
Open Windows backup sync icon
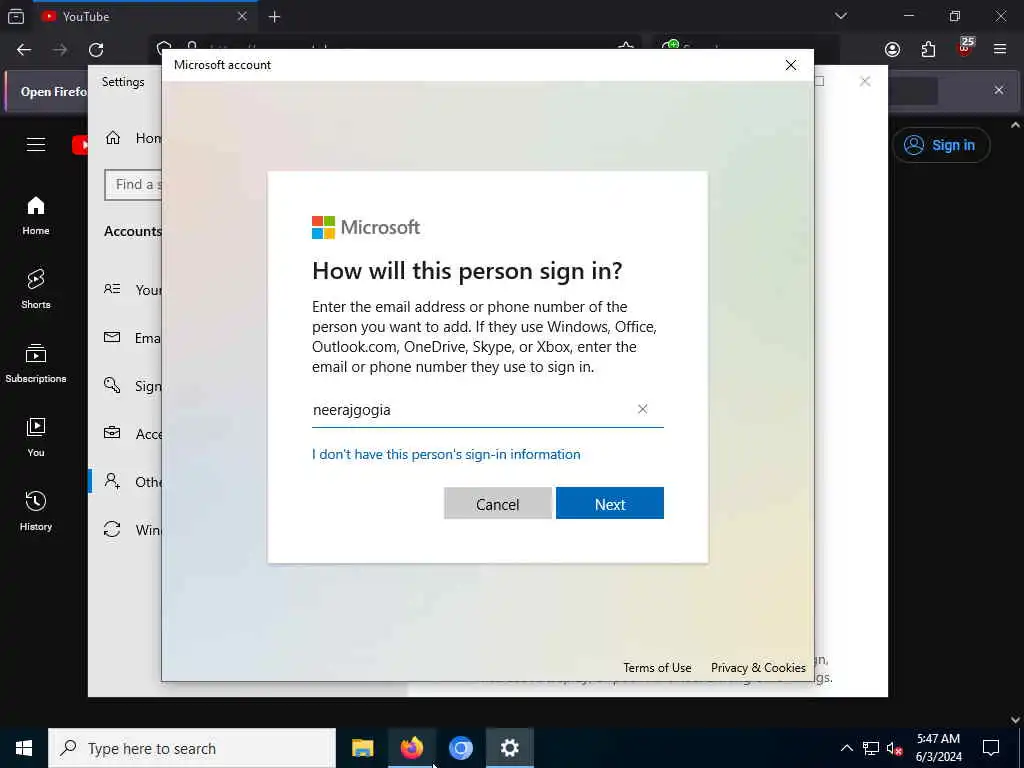pyautogui.click(x=112, y=529)
